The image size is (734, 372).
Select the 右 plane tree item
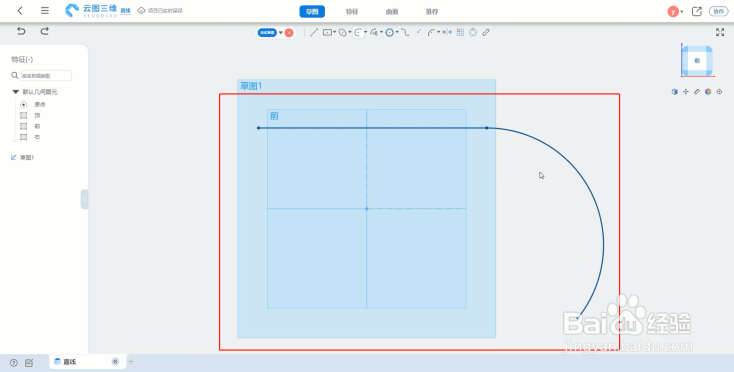point(36,137)
